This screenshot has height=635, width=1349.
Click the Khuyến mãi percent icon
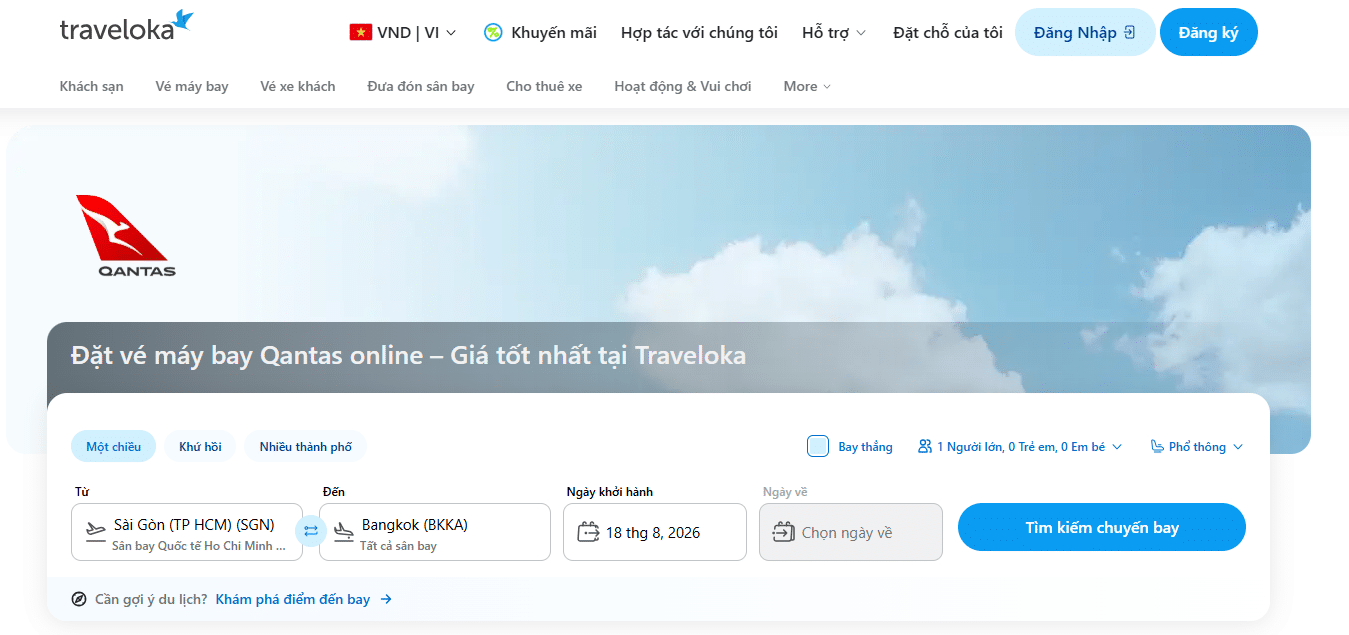click(493, 32)
